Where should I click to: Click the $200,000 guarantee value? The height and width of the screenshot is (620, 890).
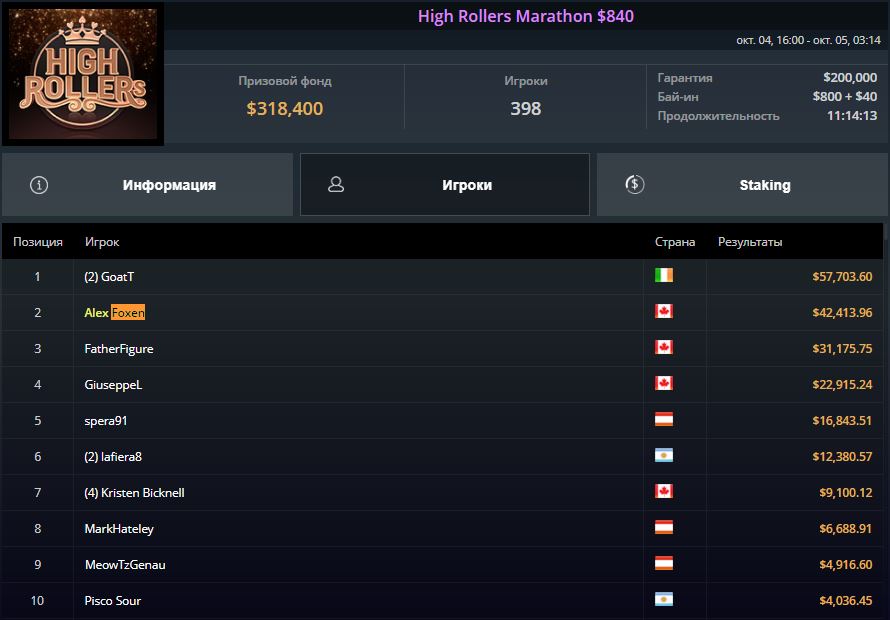point(850,78)
